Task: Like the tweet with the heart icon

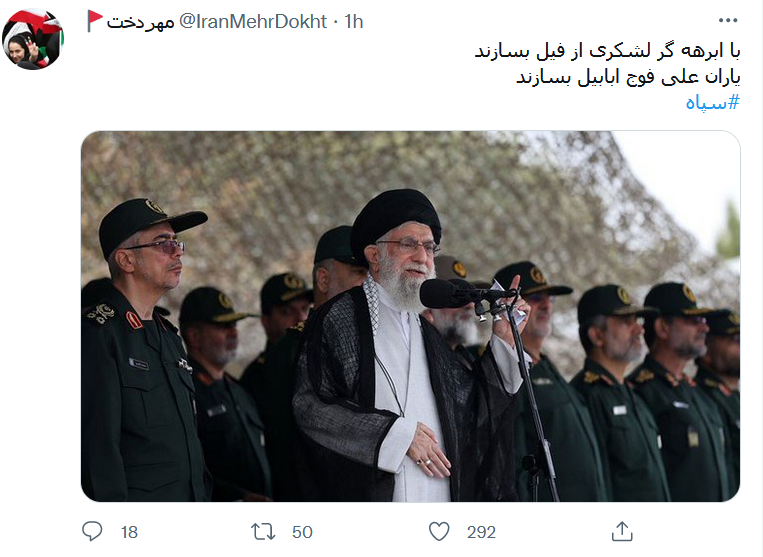Action: click(439, 531)
